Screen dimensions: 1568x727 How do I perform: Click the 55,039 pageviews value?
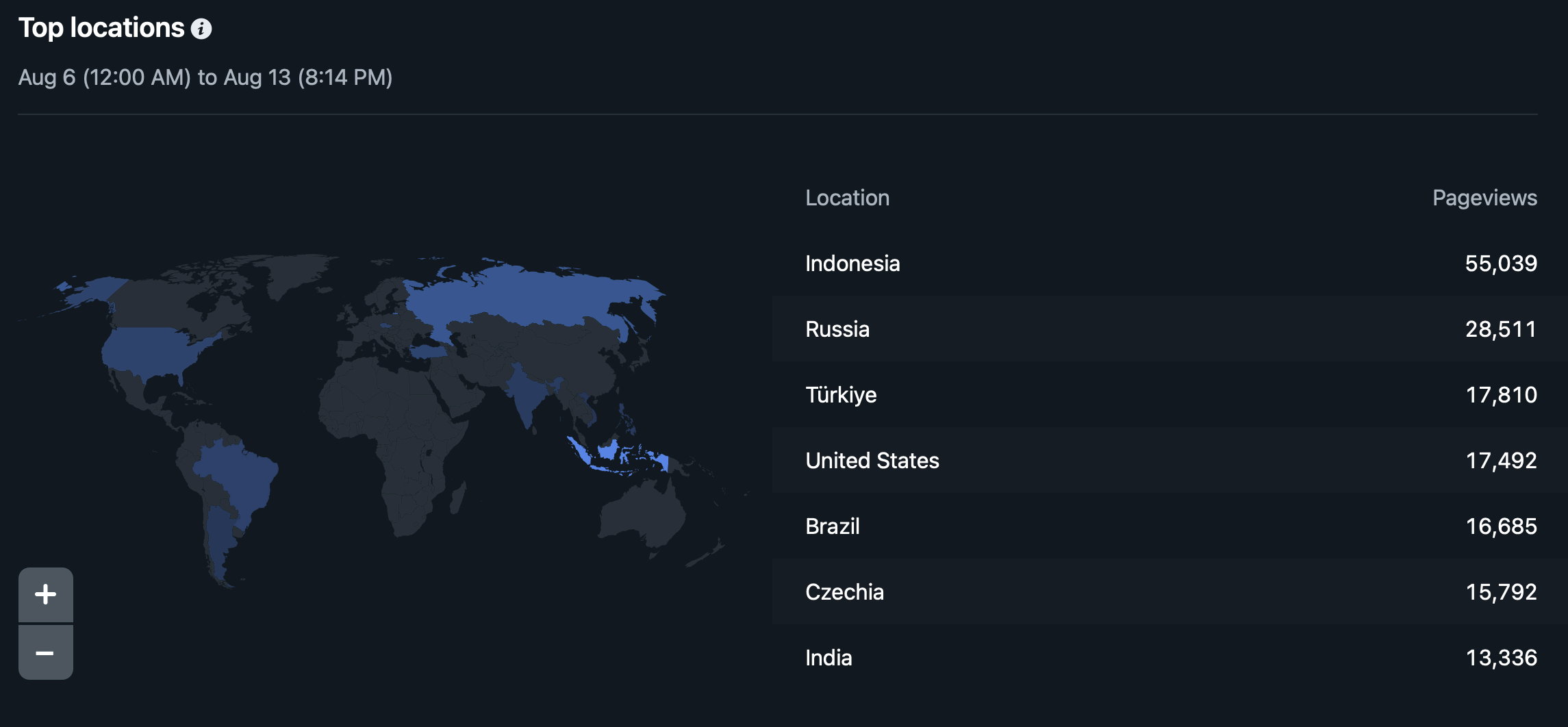pos(1500,264)
